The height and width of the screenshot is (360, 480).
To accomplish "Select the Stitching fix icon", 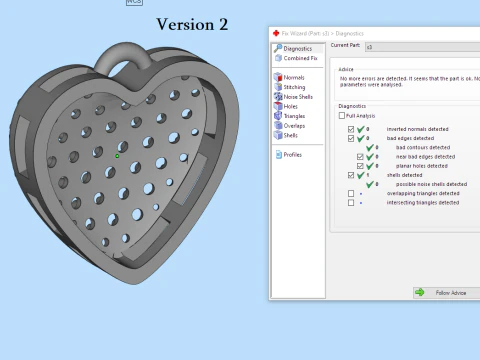I will coord(278,87).
